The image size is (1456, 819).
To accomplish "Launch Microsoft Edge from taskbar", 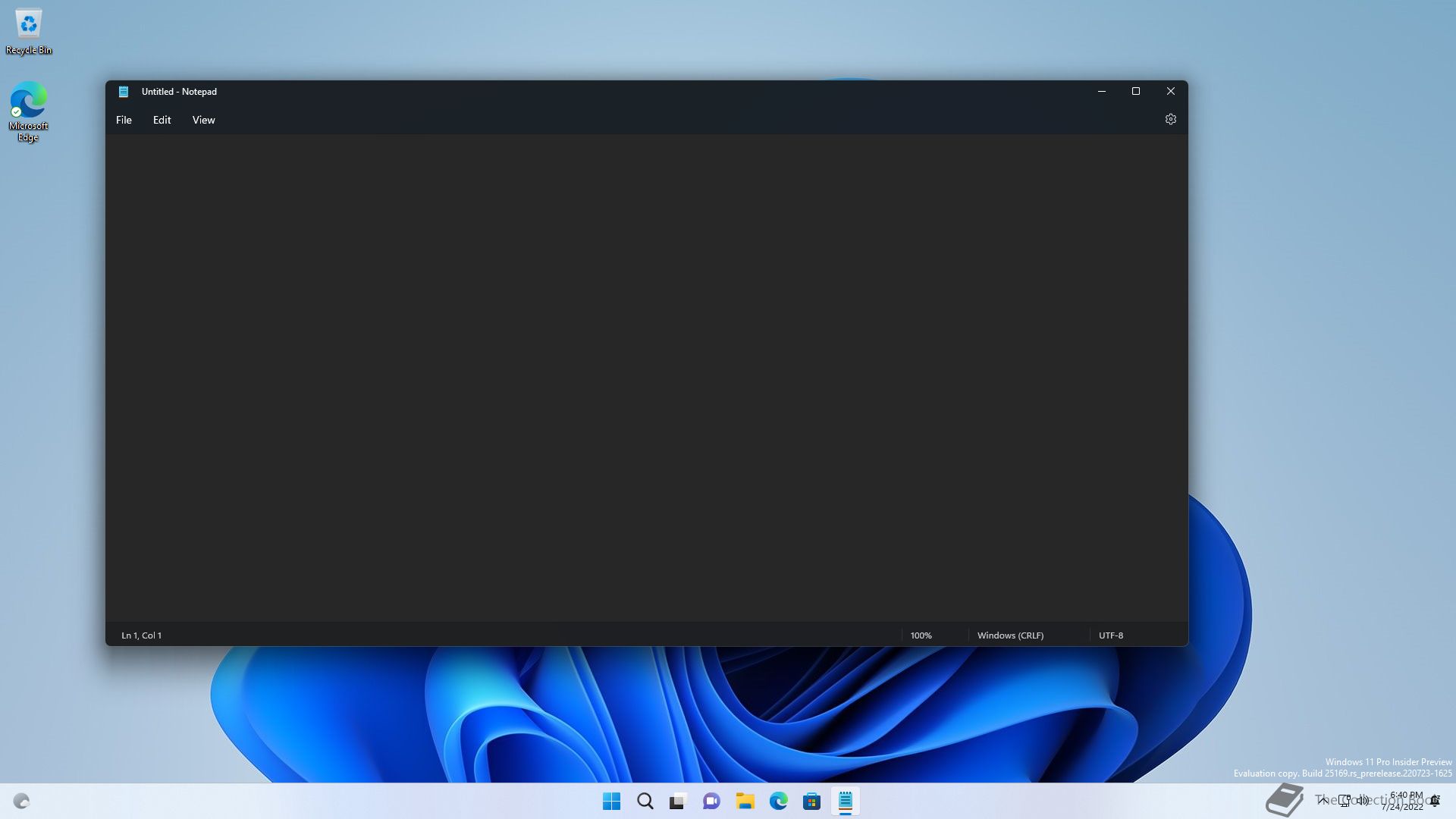I will (x=778, y=802).
